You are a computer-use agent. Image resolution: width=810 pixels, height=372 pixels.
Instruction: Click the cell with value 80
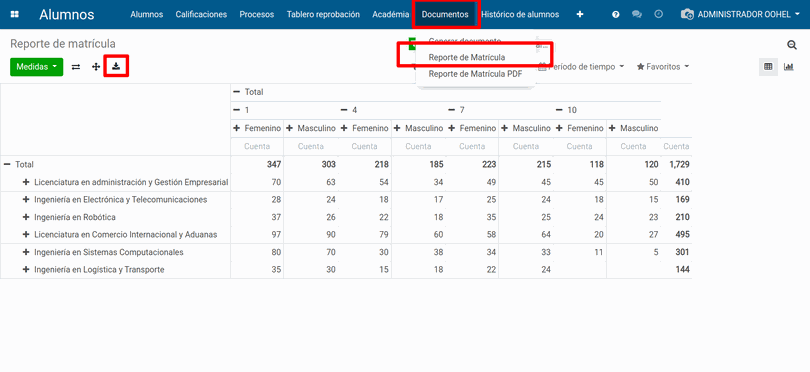tap(276, 252)
